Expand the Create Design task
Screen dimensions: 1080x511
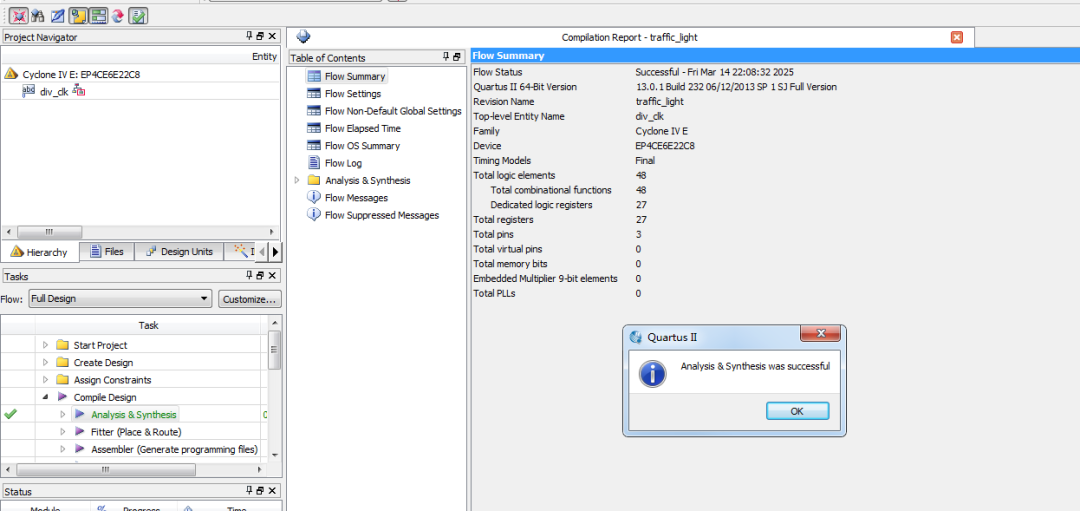45,362
